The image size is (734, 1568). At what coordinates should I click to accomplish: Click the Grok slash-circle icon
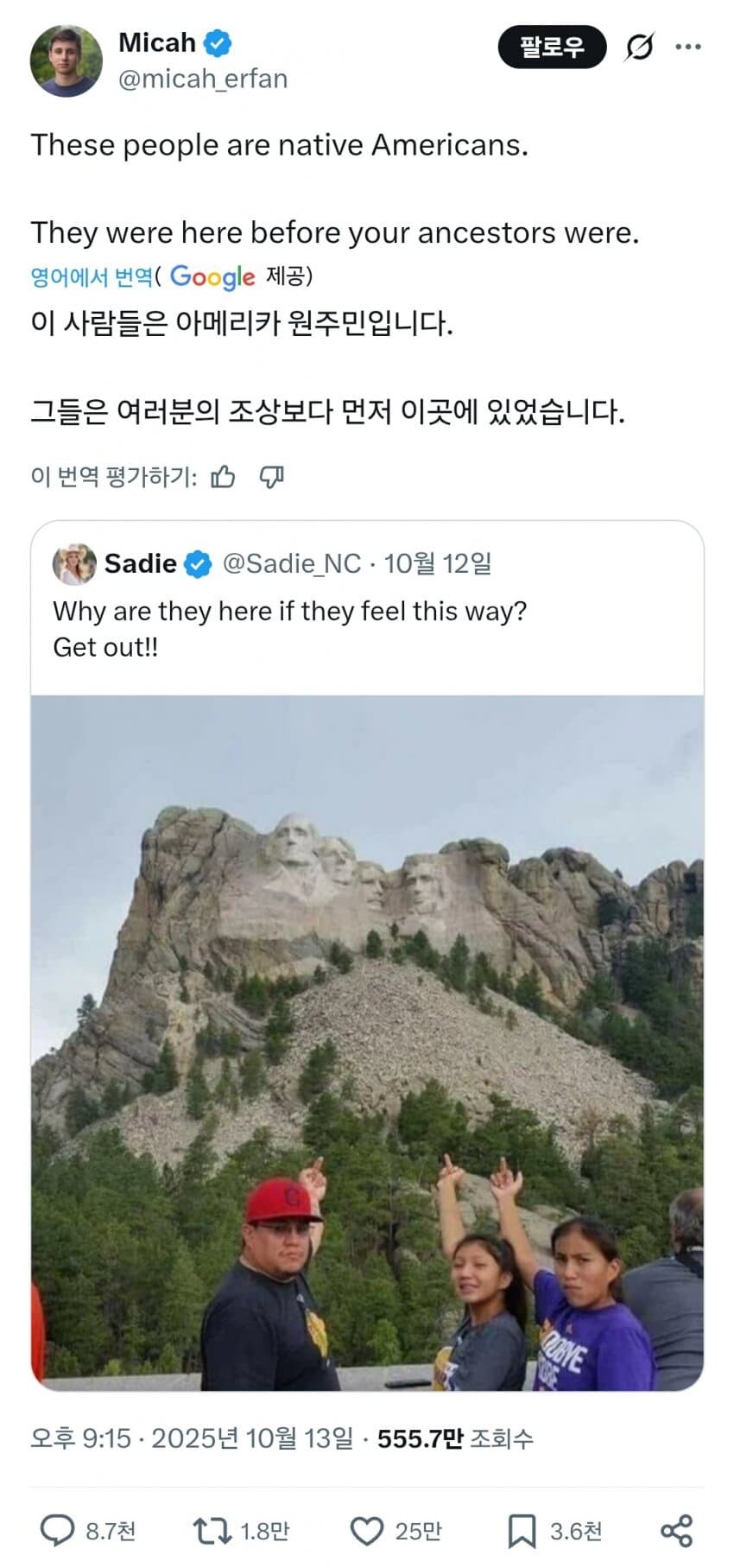pyautogui.click(x=639, y=47)
